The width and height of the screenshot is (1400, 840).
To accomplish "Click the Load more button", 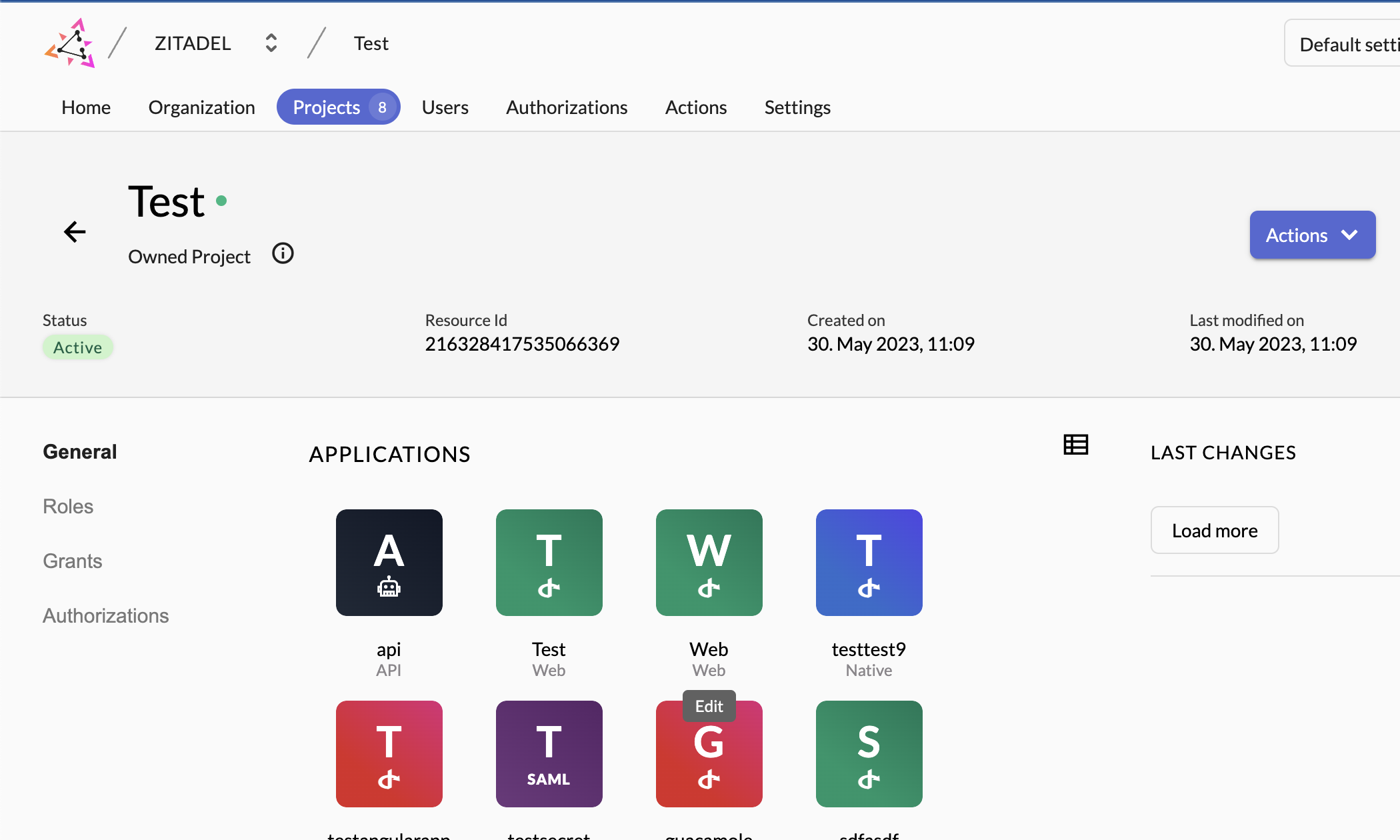I will pyautogui.click(x=1214, y=531).
